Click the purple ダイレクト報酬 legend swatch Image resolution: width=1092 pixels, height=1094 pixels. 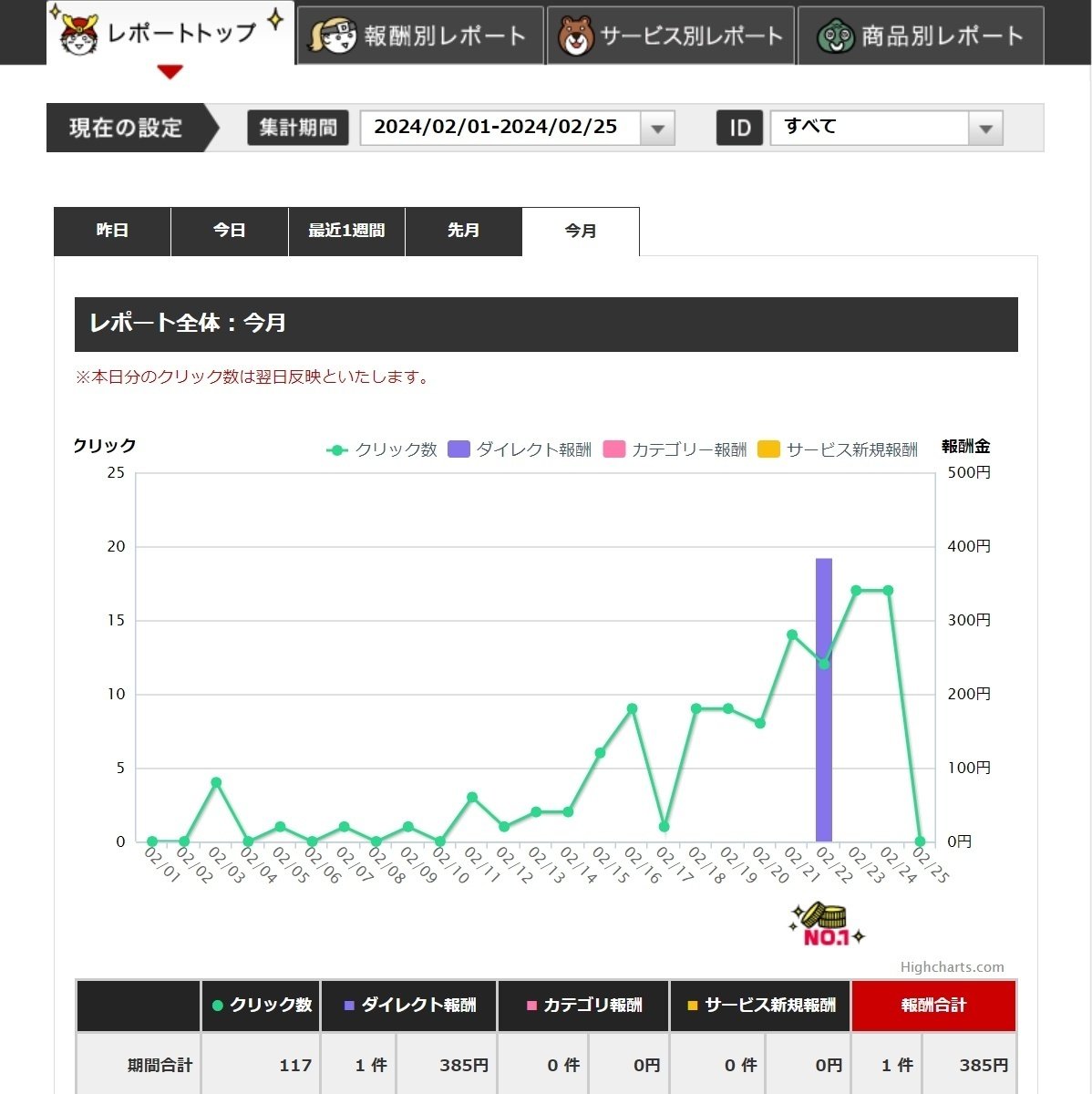coord(458,449)
